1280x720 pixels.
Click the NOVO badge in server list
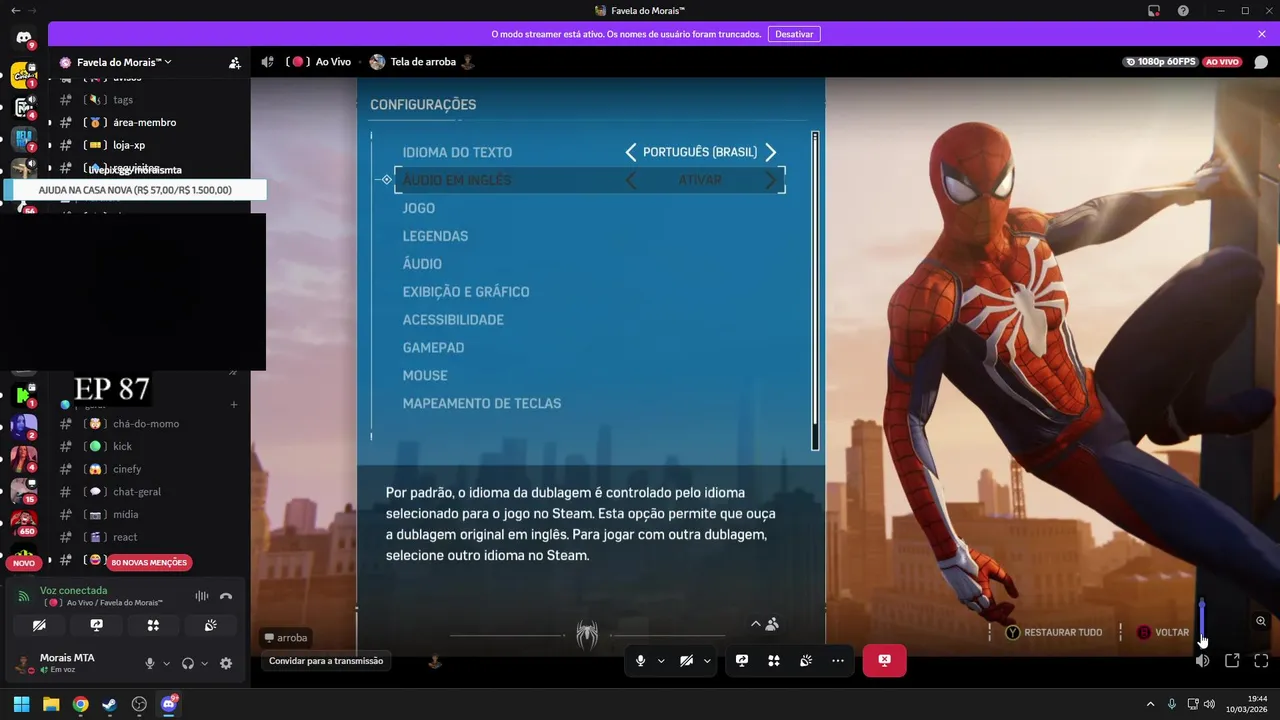point(24,563)
